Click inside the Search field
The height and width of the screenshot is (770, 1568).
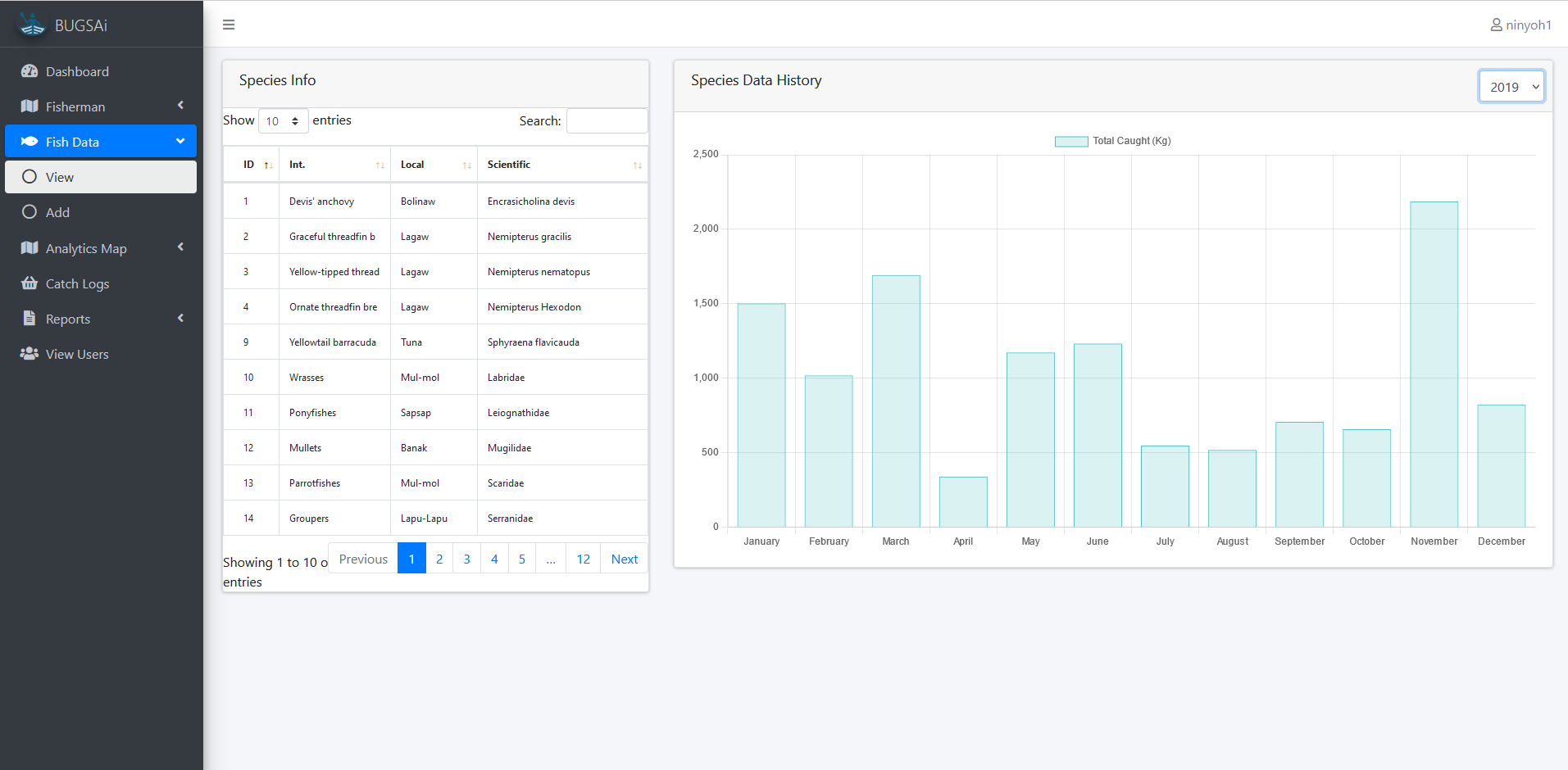pos(607,120)
